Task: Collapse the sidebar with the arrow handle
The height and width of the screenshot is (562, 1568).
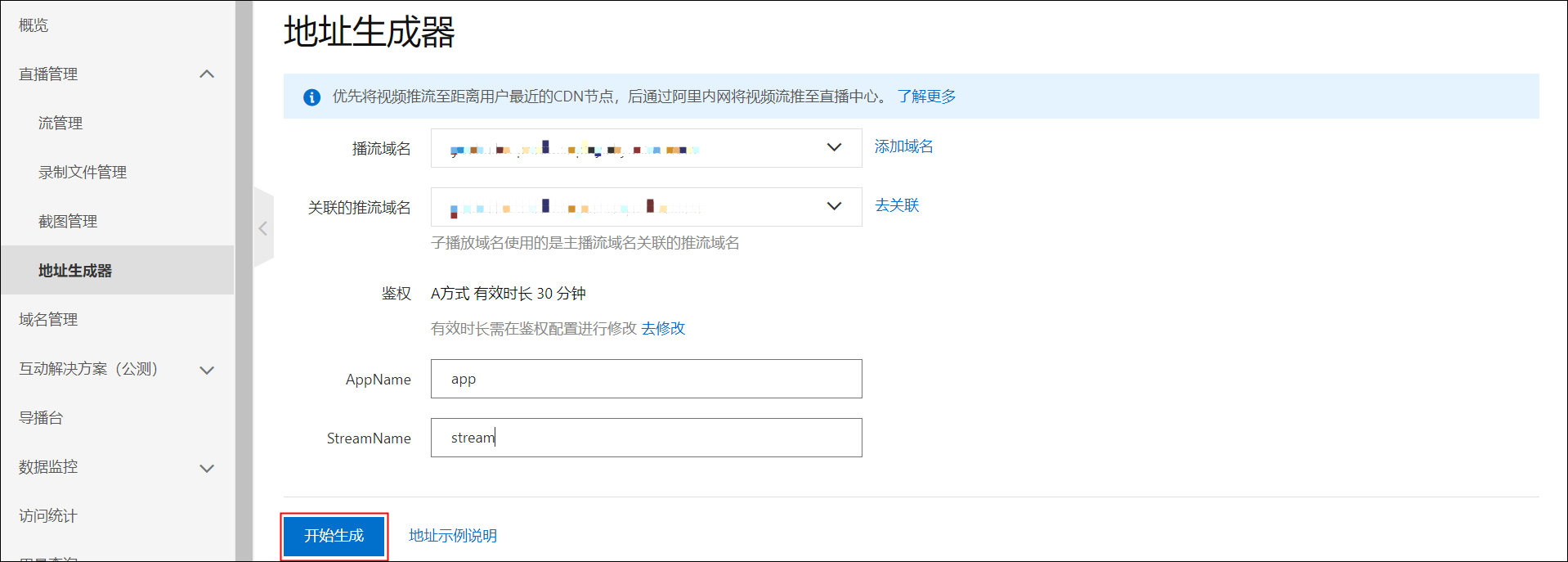Action: coord(263,228)
